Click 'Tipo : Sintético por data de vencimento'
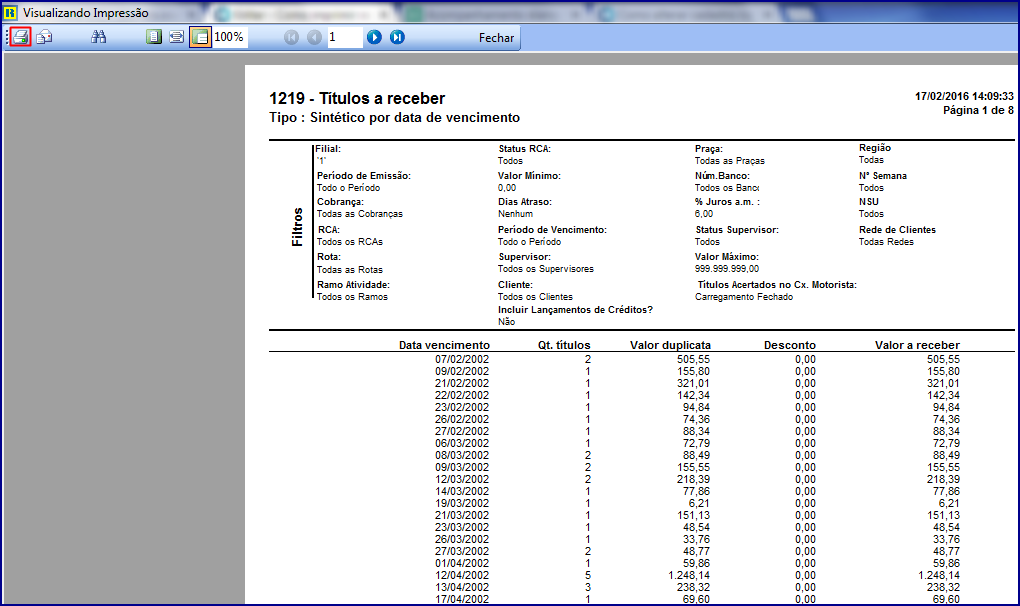The height and width of the screenshot is (606, 1020). pyautogui.click(x=395, y=118)
